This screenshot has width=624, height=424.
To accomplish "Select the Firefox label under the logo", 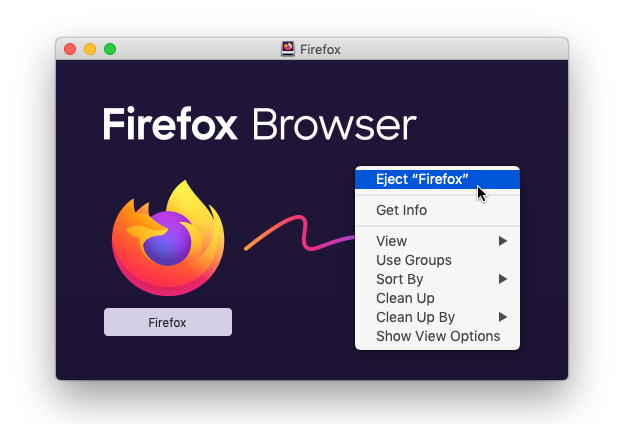I will click(168, 322).
